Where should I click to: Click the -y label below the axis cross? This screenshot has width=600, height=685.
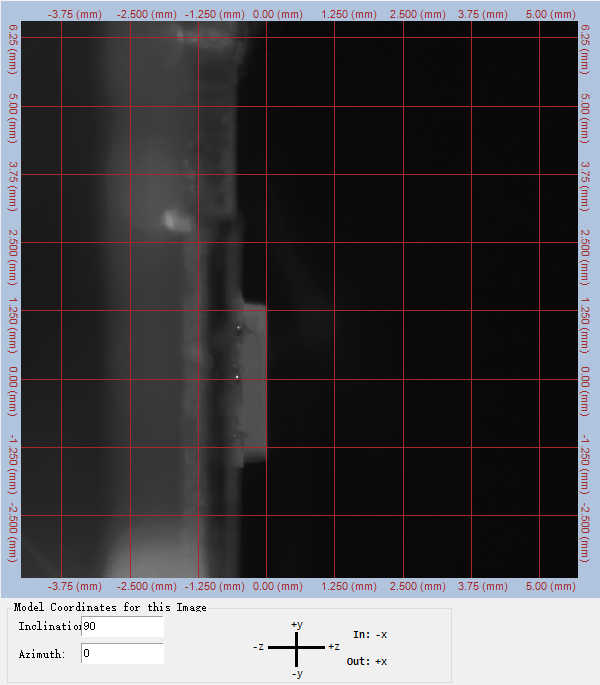click(296, 674)
